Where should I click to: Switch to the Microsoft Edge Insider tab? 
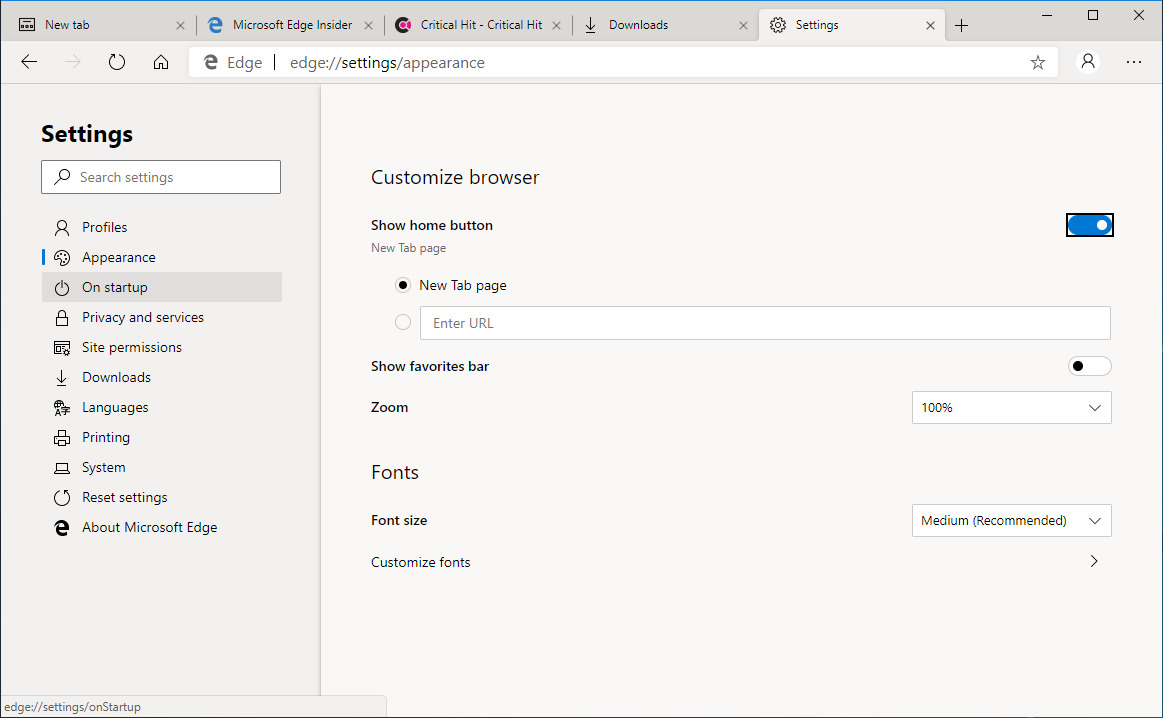coord(290,25)
